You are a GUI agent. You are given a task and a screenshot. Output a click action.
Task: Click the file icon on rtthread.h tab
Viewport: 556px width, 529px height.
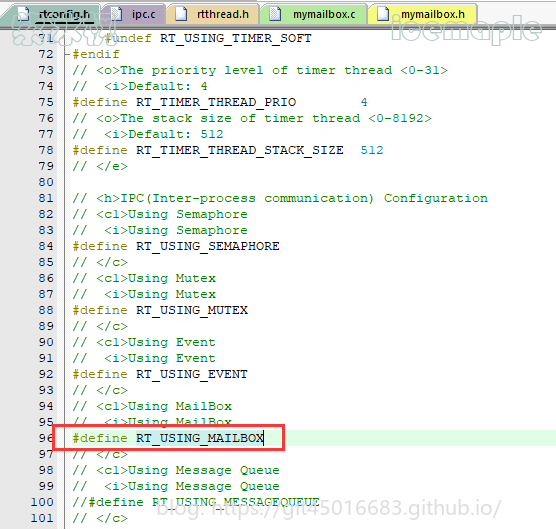click(181, 14)
